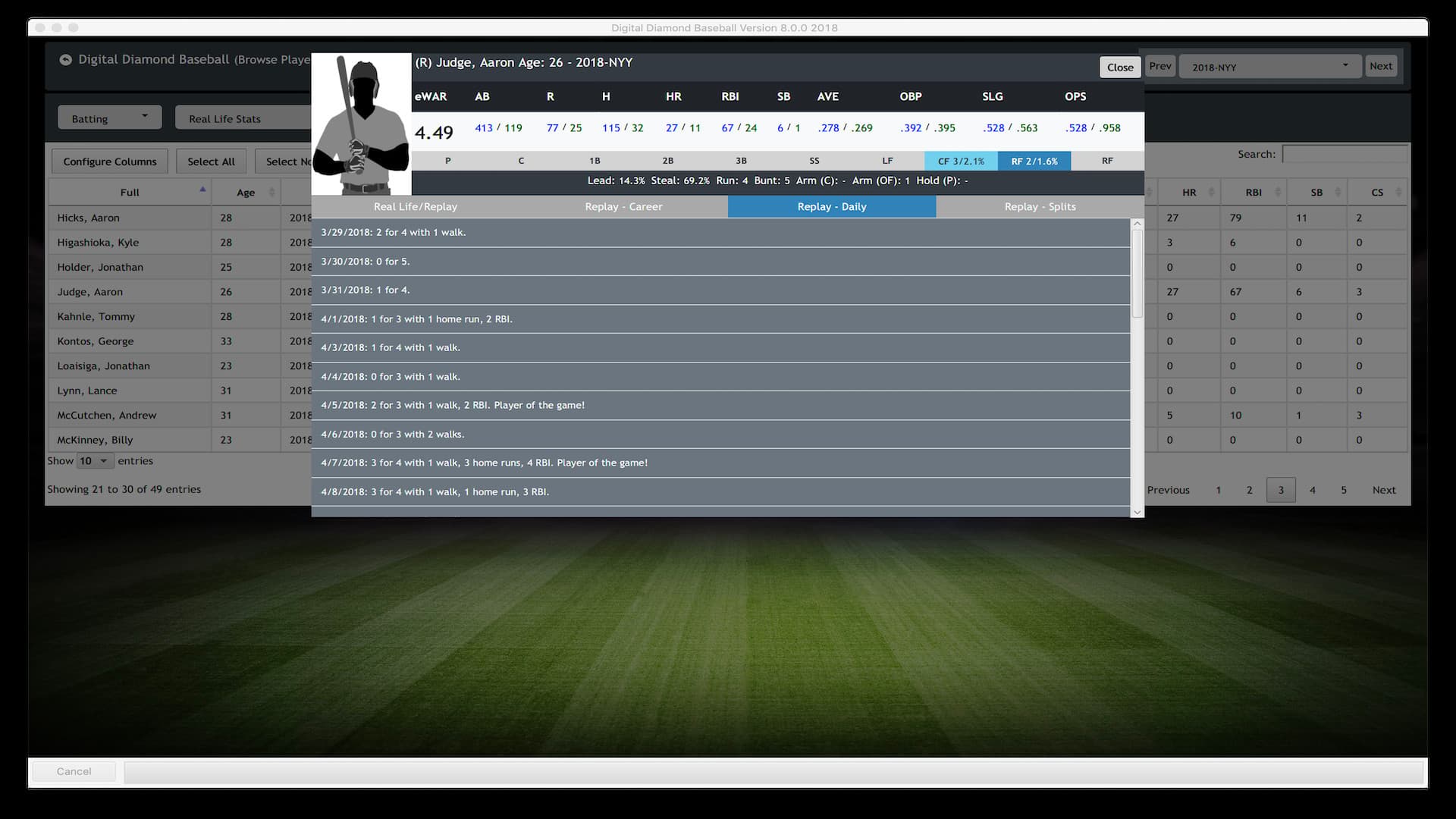Switch to the Replay - Career tab

[x=623, y=206]
